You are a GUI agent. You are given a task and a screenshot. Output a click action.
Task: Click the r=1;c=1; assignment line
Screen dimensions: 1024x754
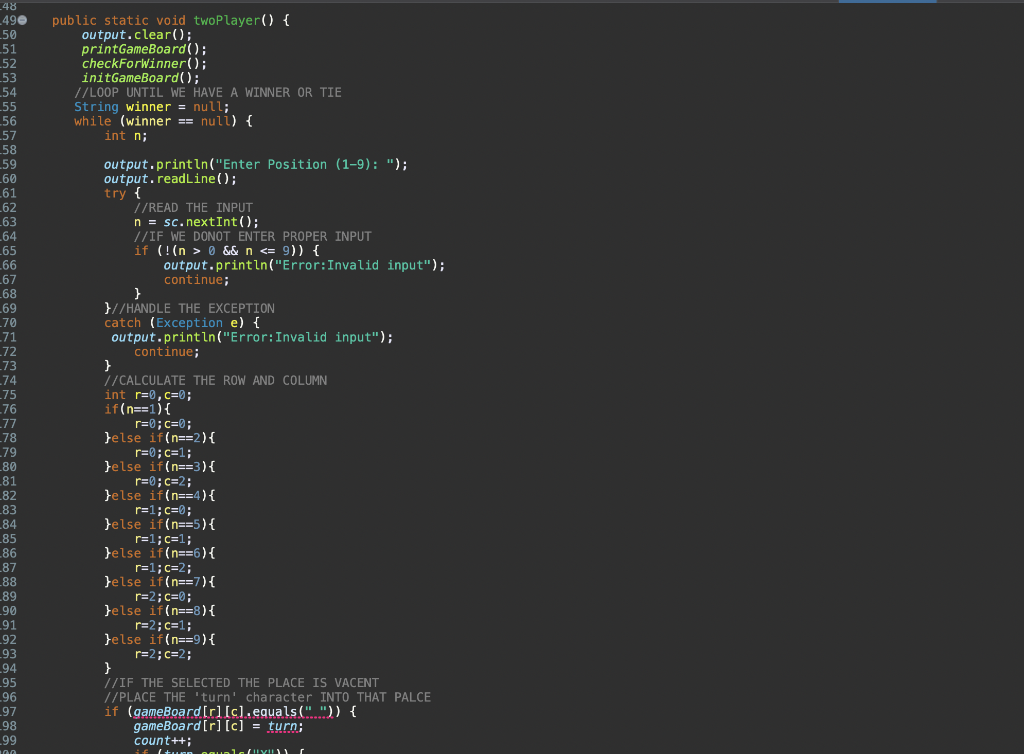[x=163, y=539]
